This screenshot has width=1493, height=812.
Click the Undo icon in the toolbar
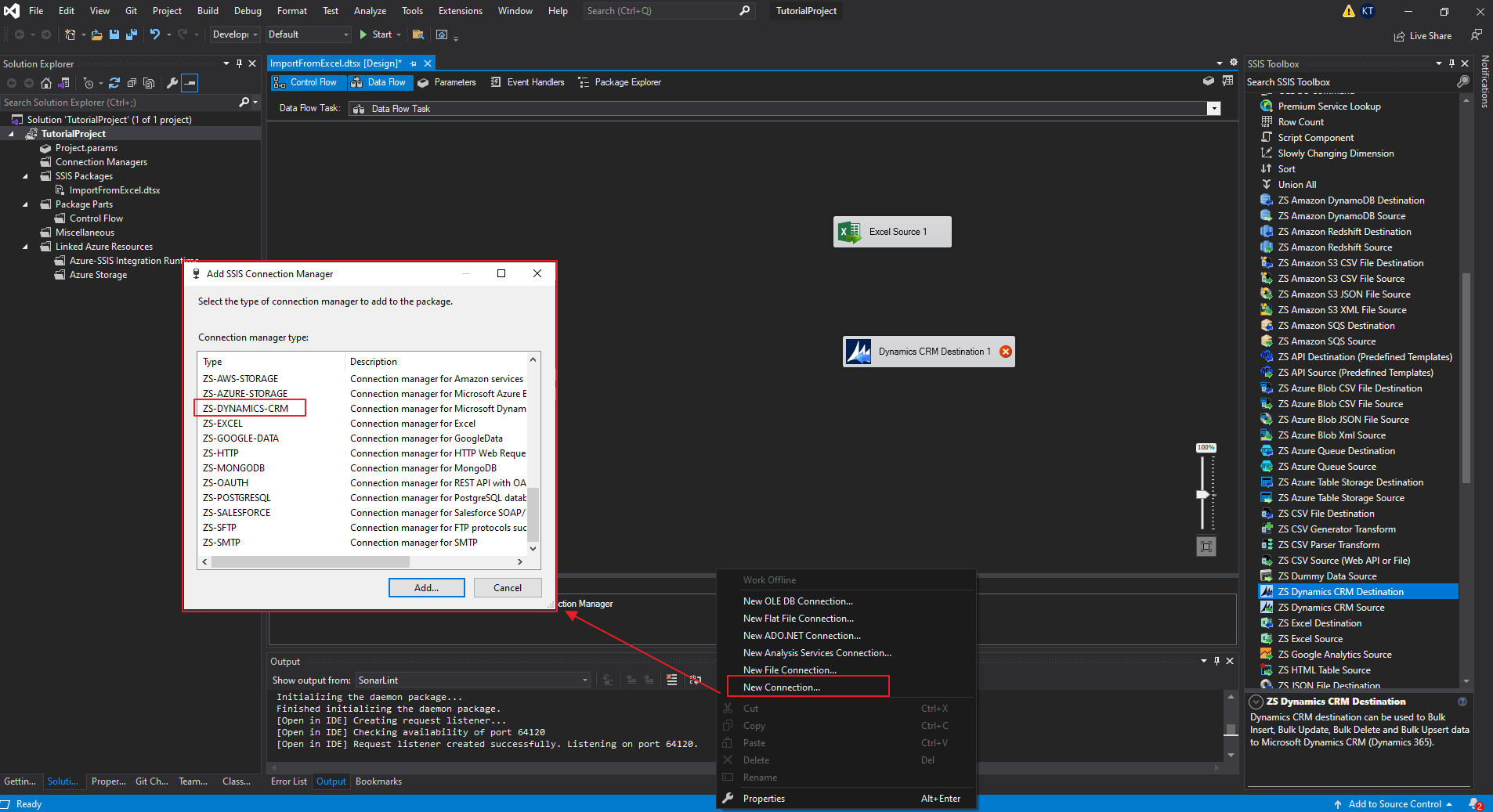[154, 34]
